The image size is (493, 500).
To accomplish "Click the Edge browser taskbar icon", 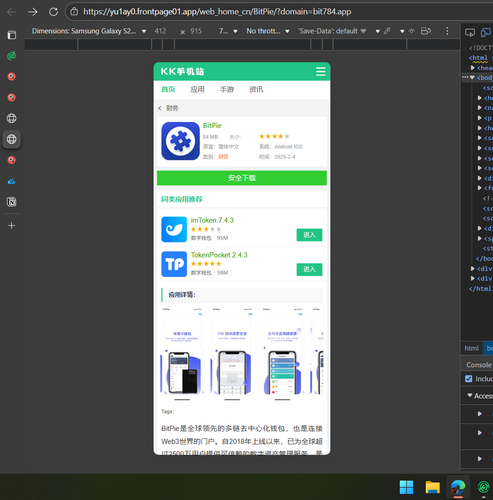I will pos(458,487).
